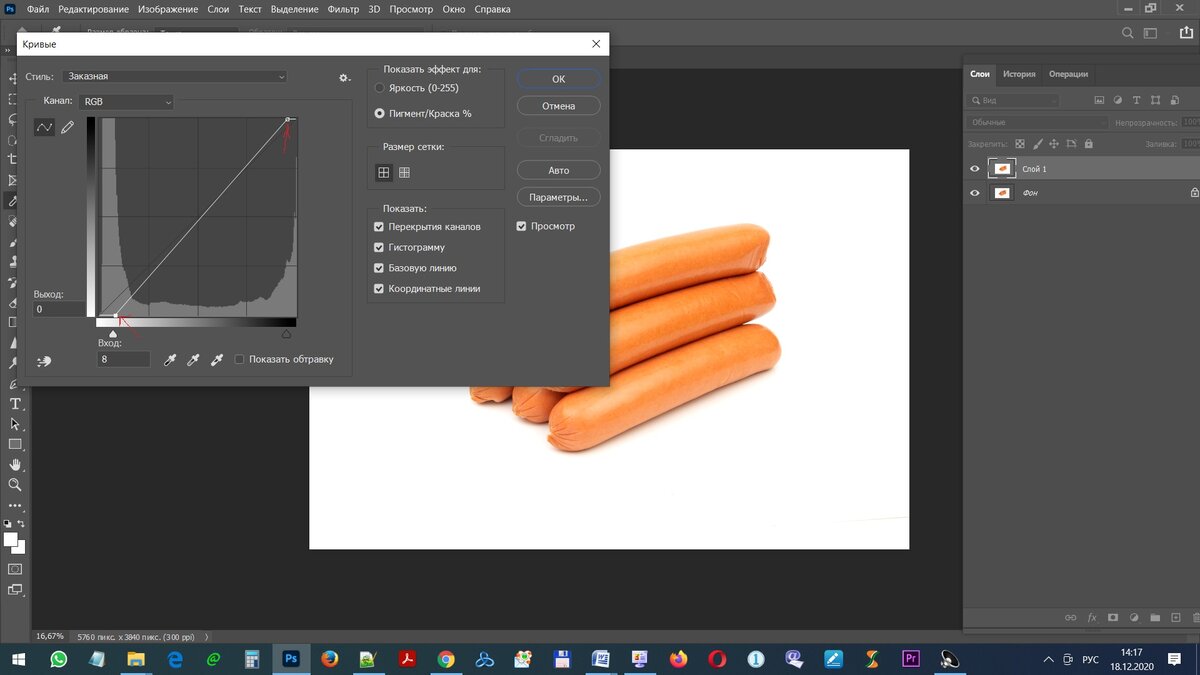Open the Фильтр menu
Screen dimensions: 1200x675
pyautogui.click(x=345, y=9)
